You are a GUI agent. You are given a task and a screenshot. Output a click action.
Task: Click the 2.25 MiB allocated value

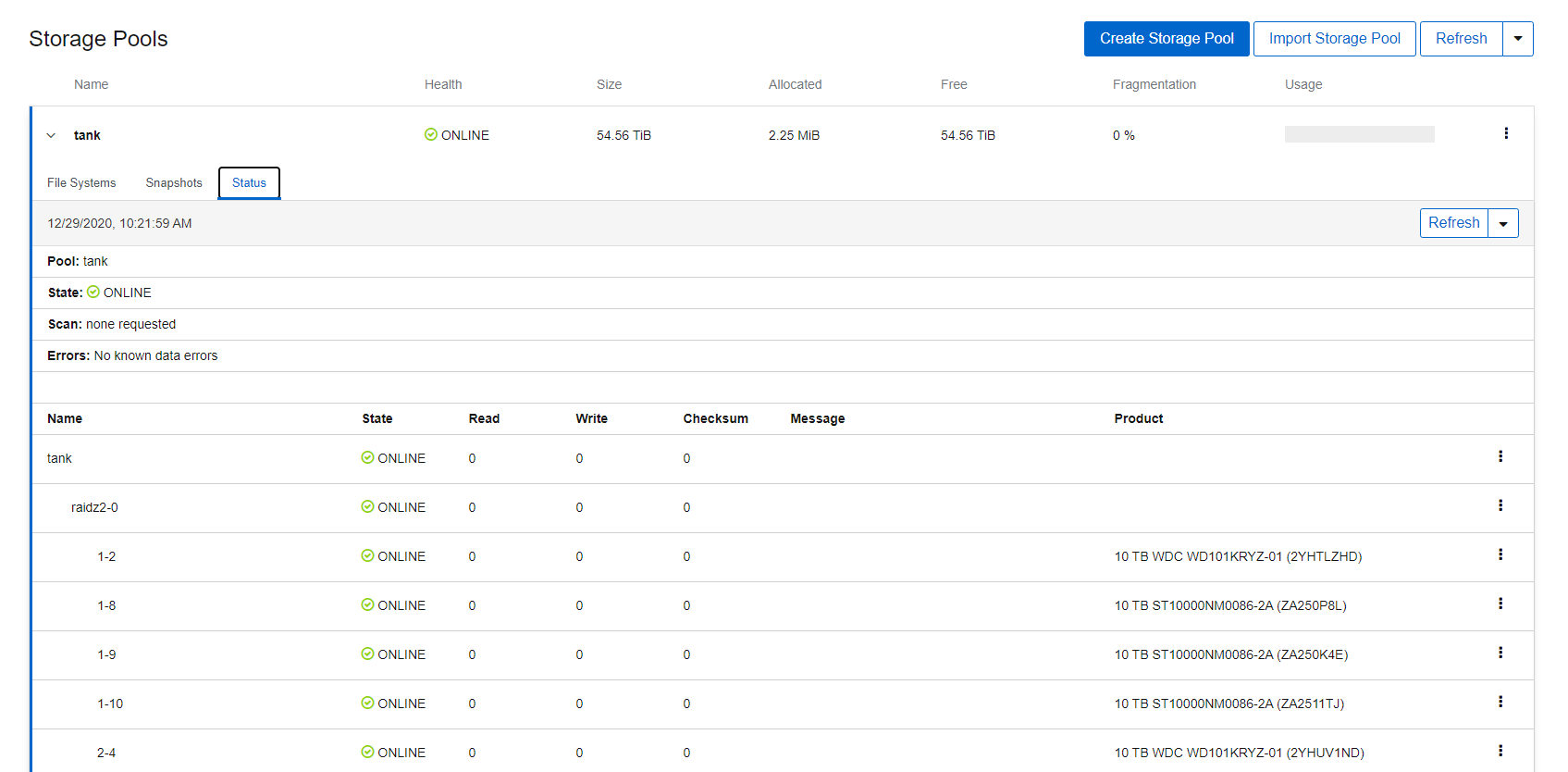(x=794, y=135)
